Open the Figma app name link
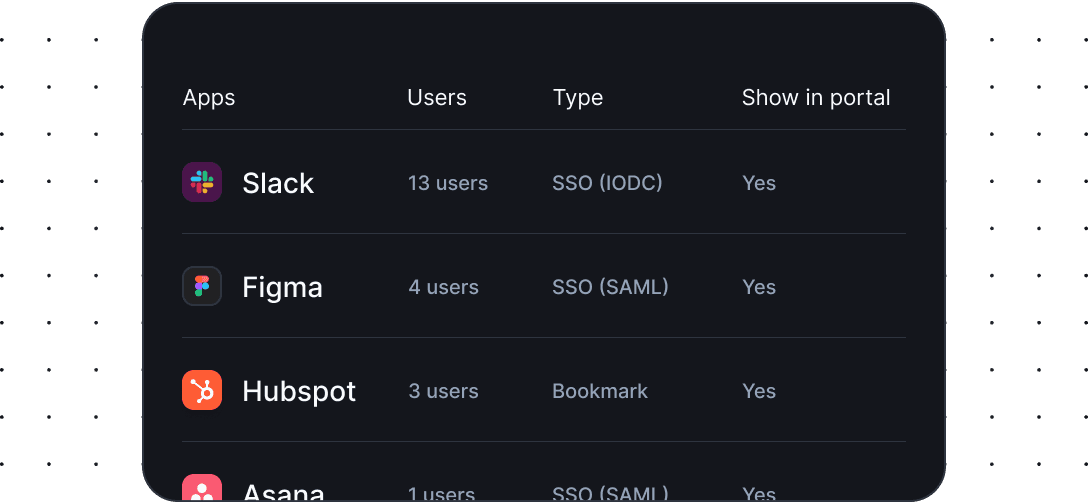 point(282,287)
